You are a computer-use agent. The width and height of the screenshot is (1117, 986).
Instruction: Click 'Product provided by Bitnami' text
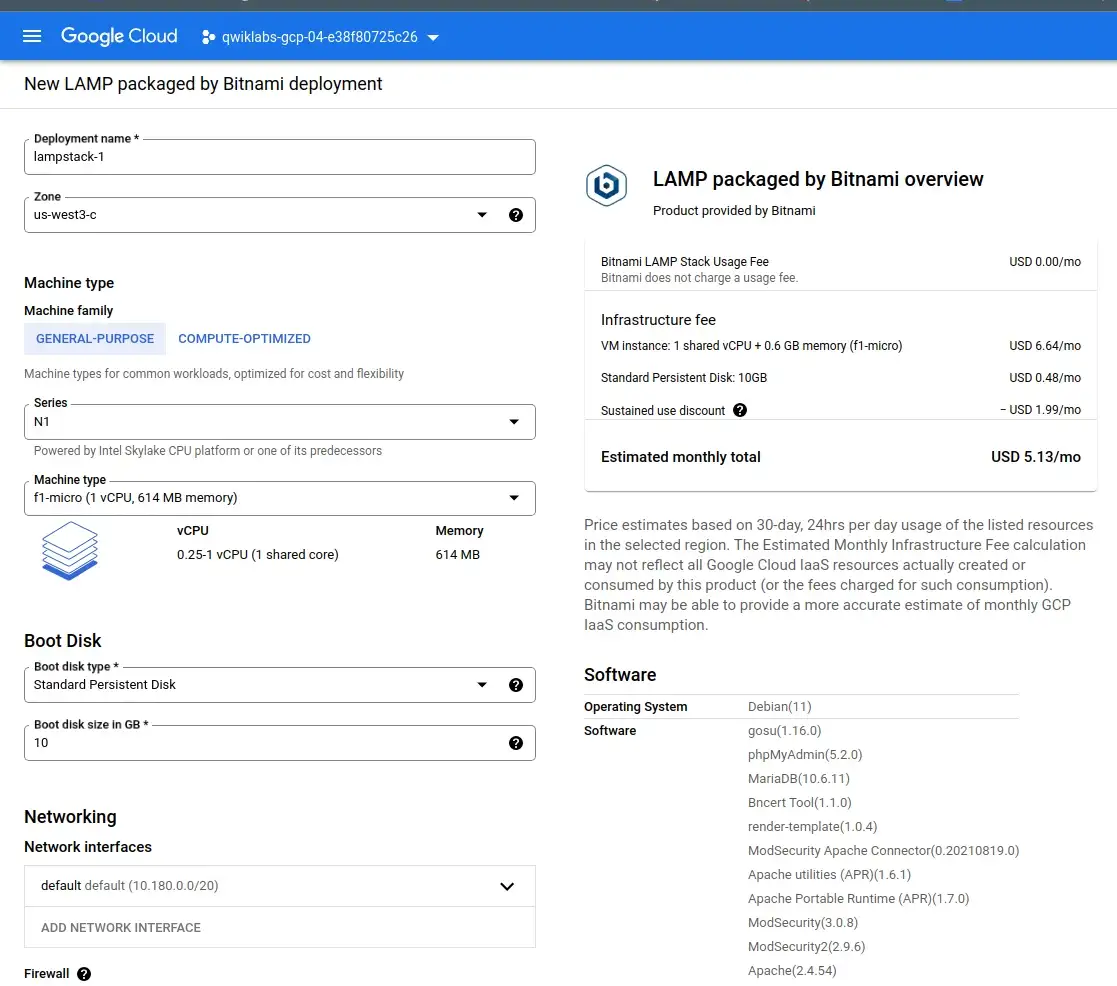tap(734, 211)
